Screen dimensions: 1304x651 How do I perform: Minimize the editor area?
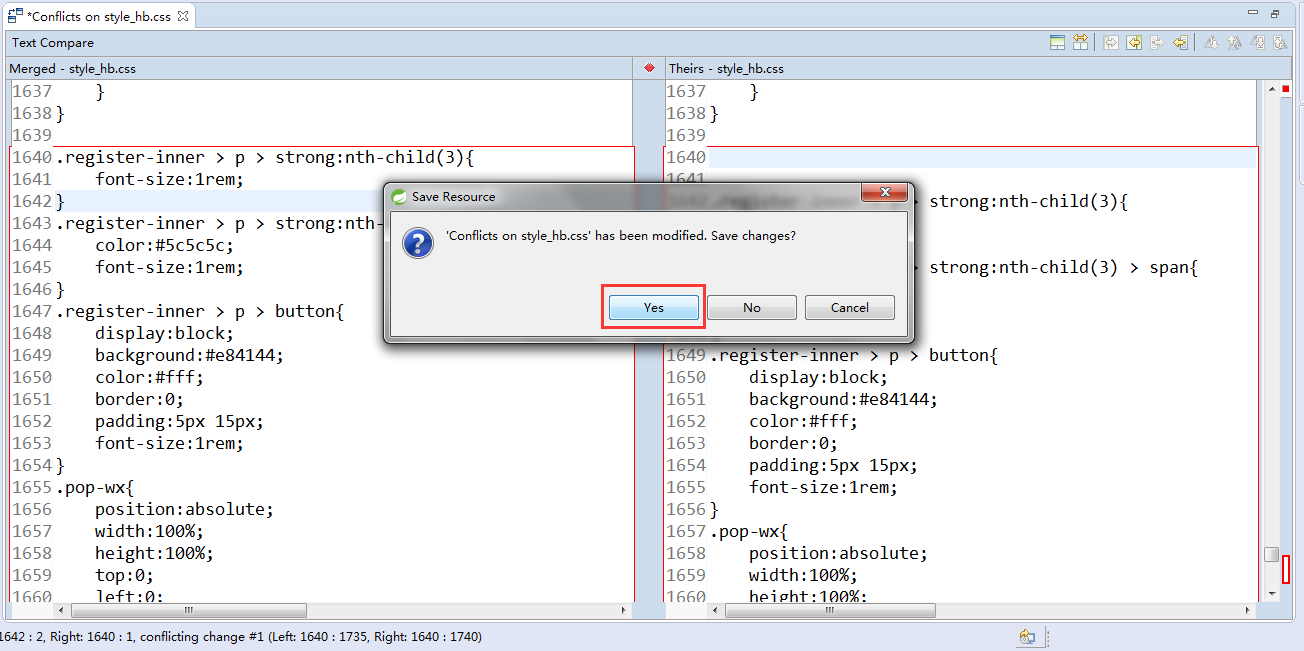[x=1253, y=13]
